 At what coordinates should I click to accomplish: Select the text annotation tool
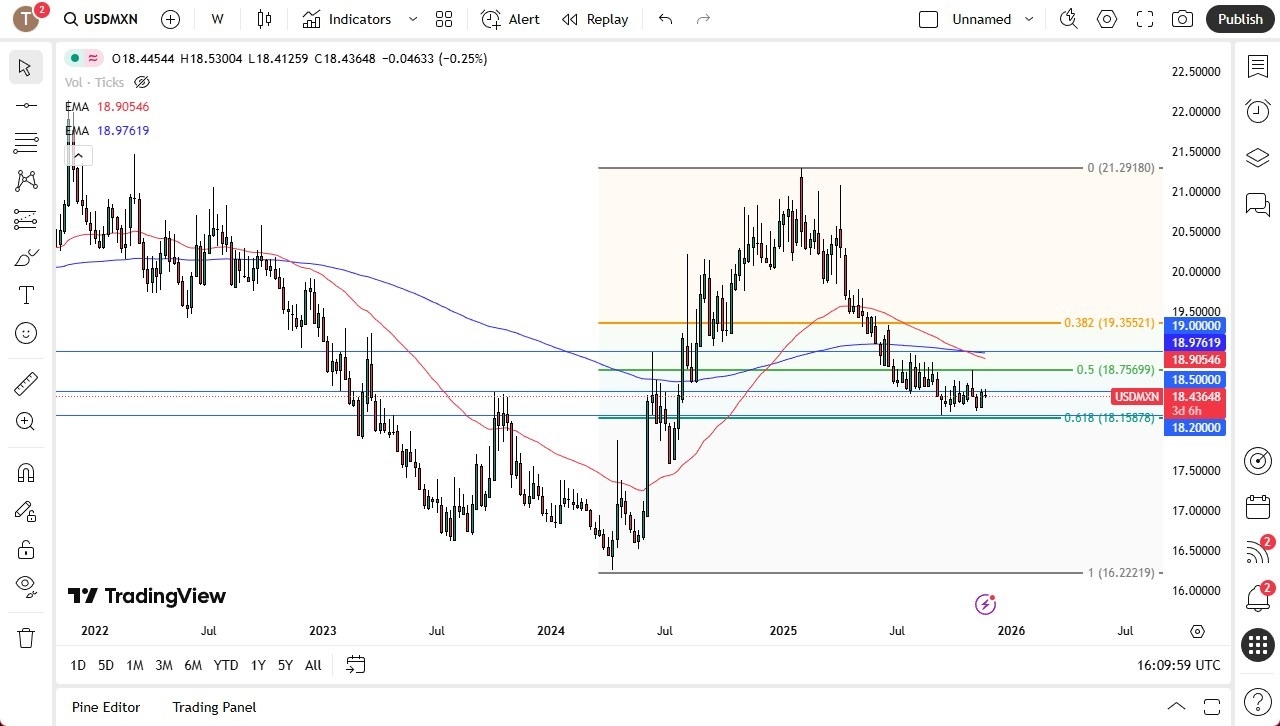[x=26, y=294]
